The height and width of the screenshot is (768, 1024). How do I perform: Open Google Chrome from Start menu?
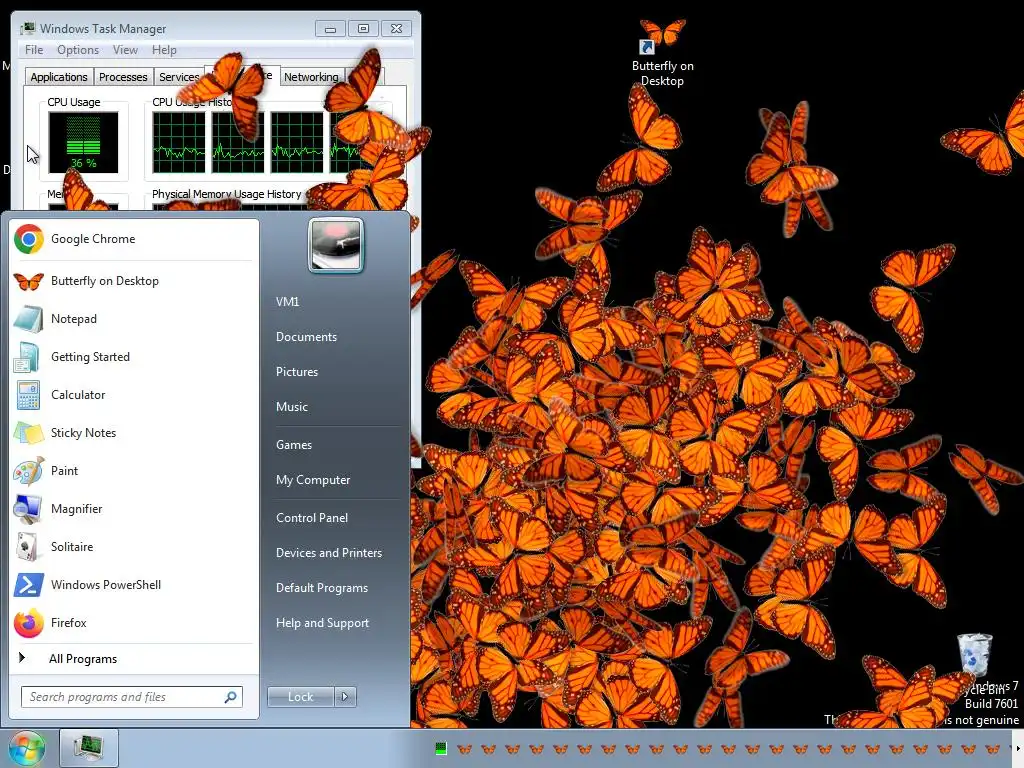133,239
